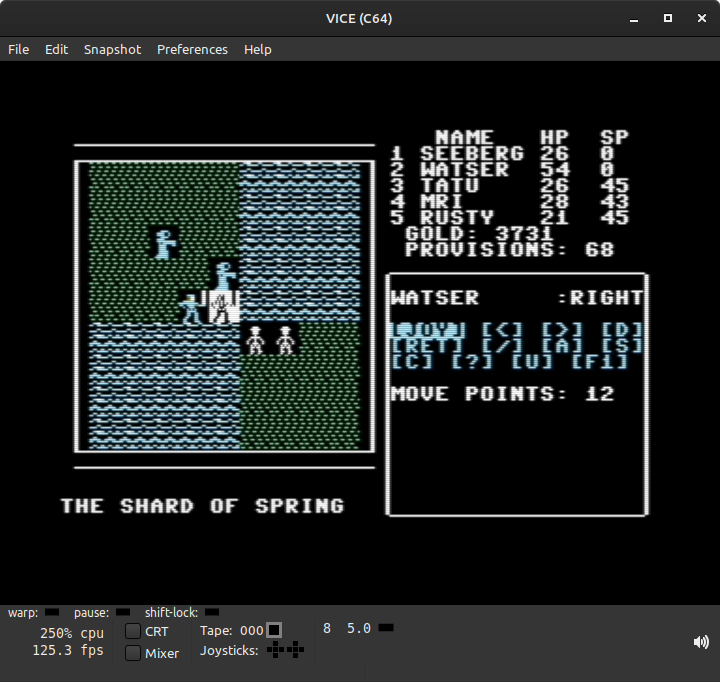Click the MOVE POINTS: 12 text

coord(502,394)
